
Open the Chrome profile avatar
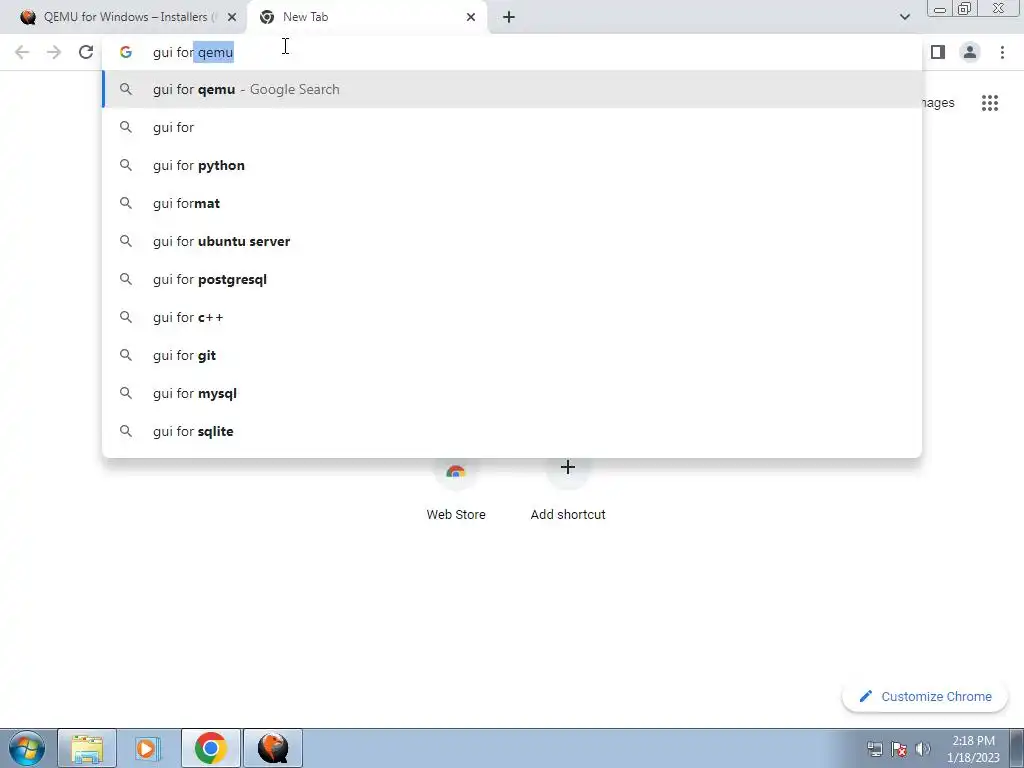point(970,52)
